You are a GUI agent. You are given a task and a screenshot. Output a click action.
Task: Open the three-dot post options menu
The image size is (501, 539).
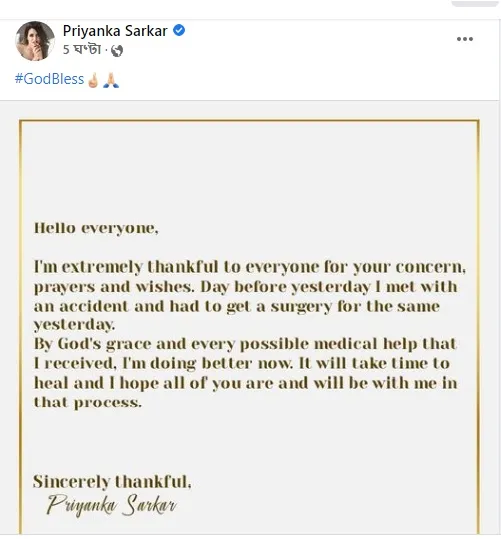tap(465, 39)
